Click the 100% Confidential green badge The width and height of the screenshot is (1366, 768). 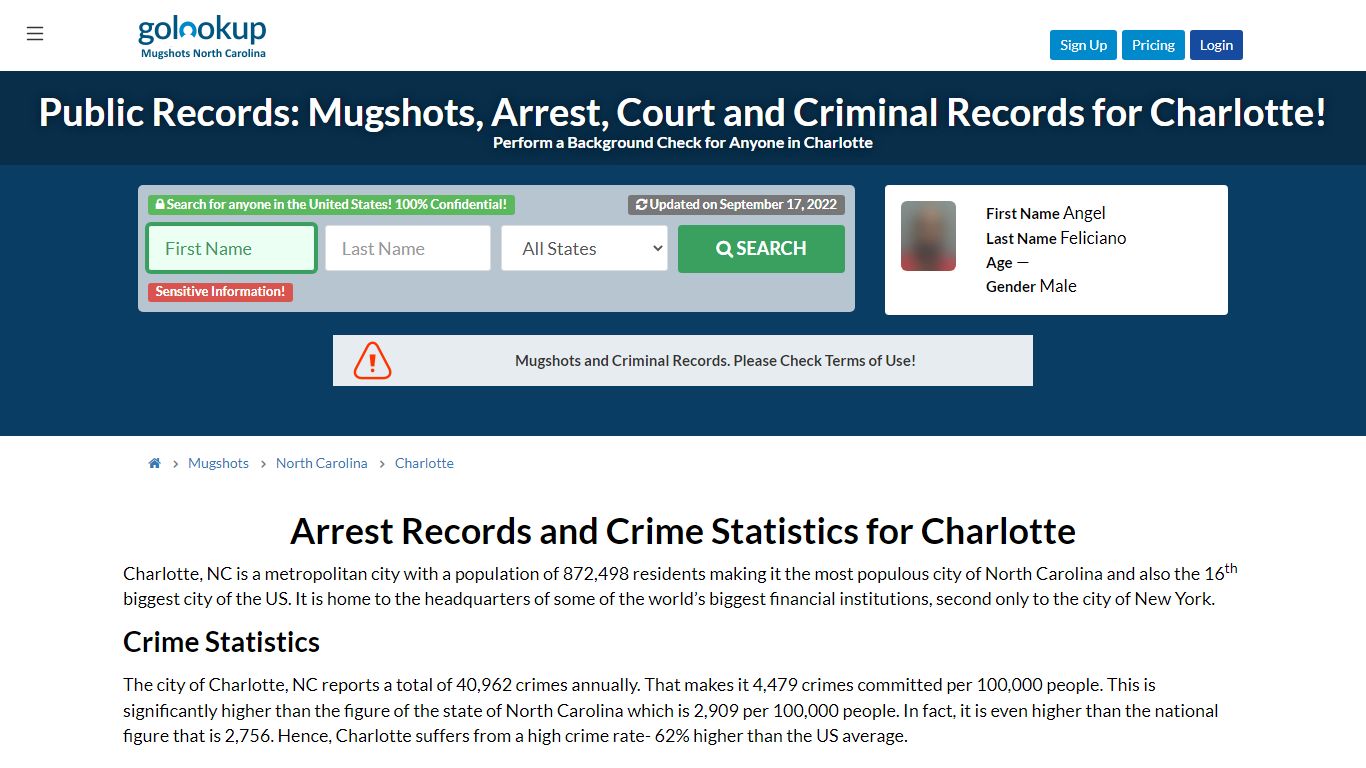[331, 204]
